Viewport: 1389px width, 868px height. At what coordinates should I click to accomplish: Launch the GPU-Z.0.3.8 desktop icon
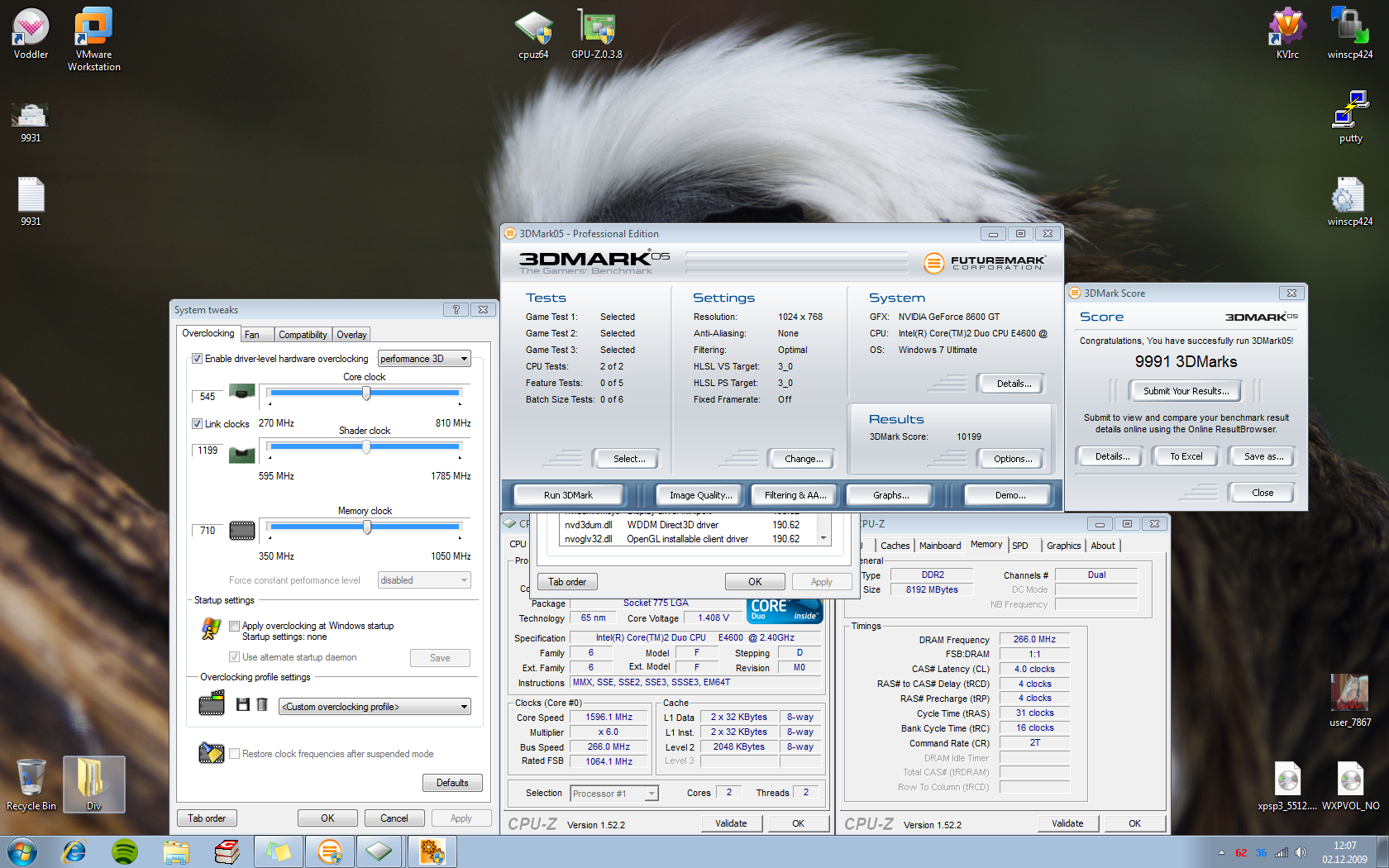click(x=596, y=35)
